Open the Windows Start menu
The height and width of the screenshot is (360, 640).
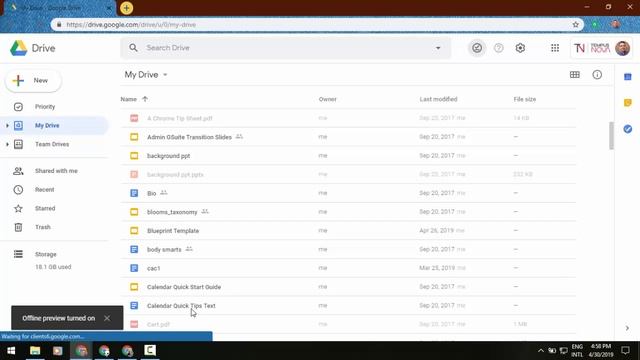click(11, 351)
